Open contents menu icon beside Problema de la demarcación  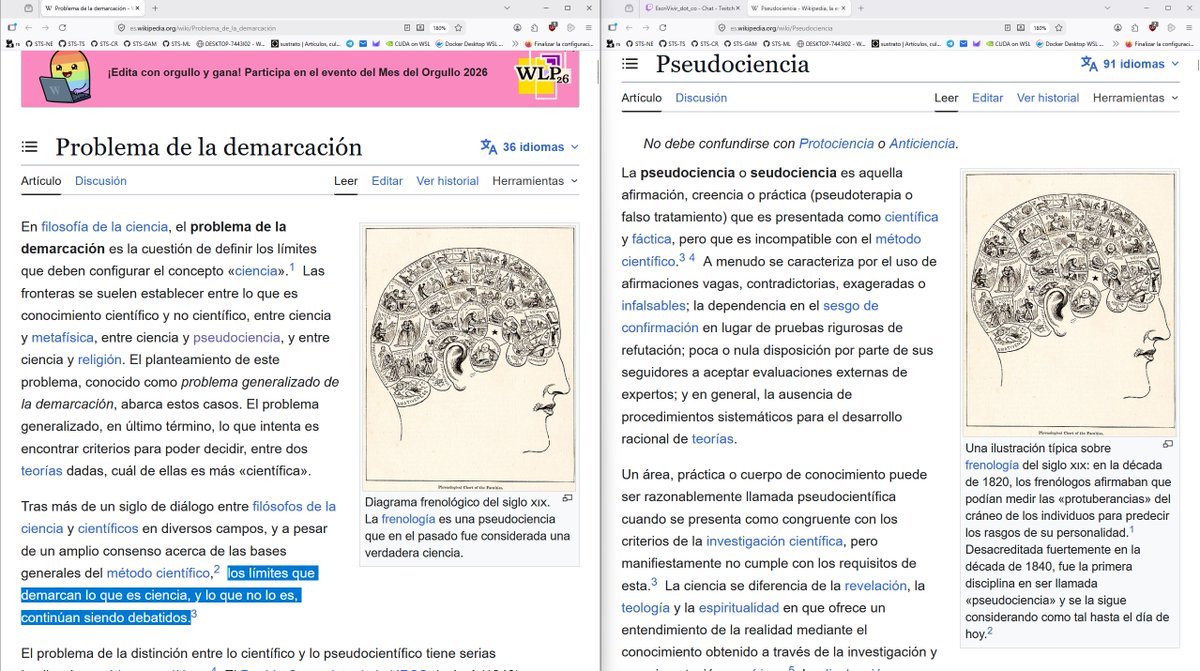[x=31, y=147]
